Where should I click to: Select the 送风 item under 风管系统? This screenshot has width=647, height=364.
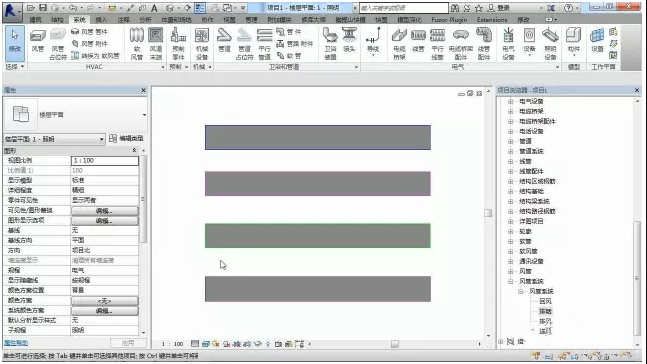545,331
